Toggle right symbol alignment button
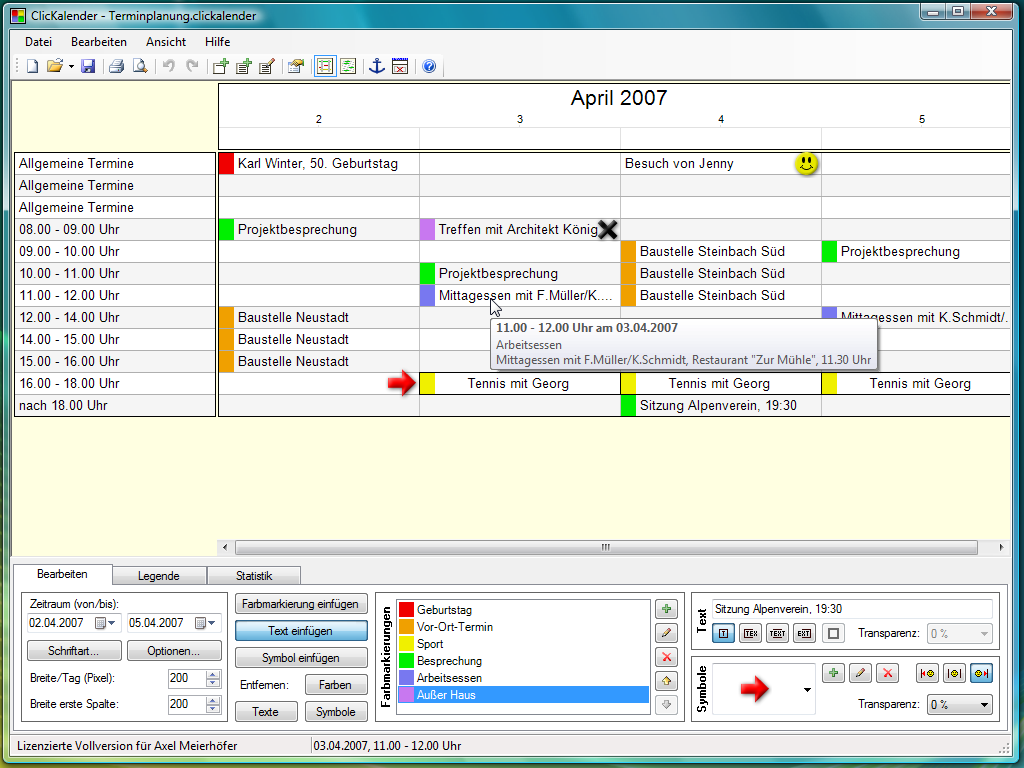The height and width of the screenshot is (768, 1024). (x=981, y=673)
